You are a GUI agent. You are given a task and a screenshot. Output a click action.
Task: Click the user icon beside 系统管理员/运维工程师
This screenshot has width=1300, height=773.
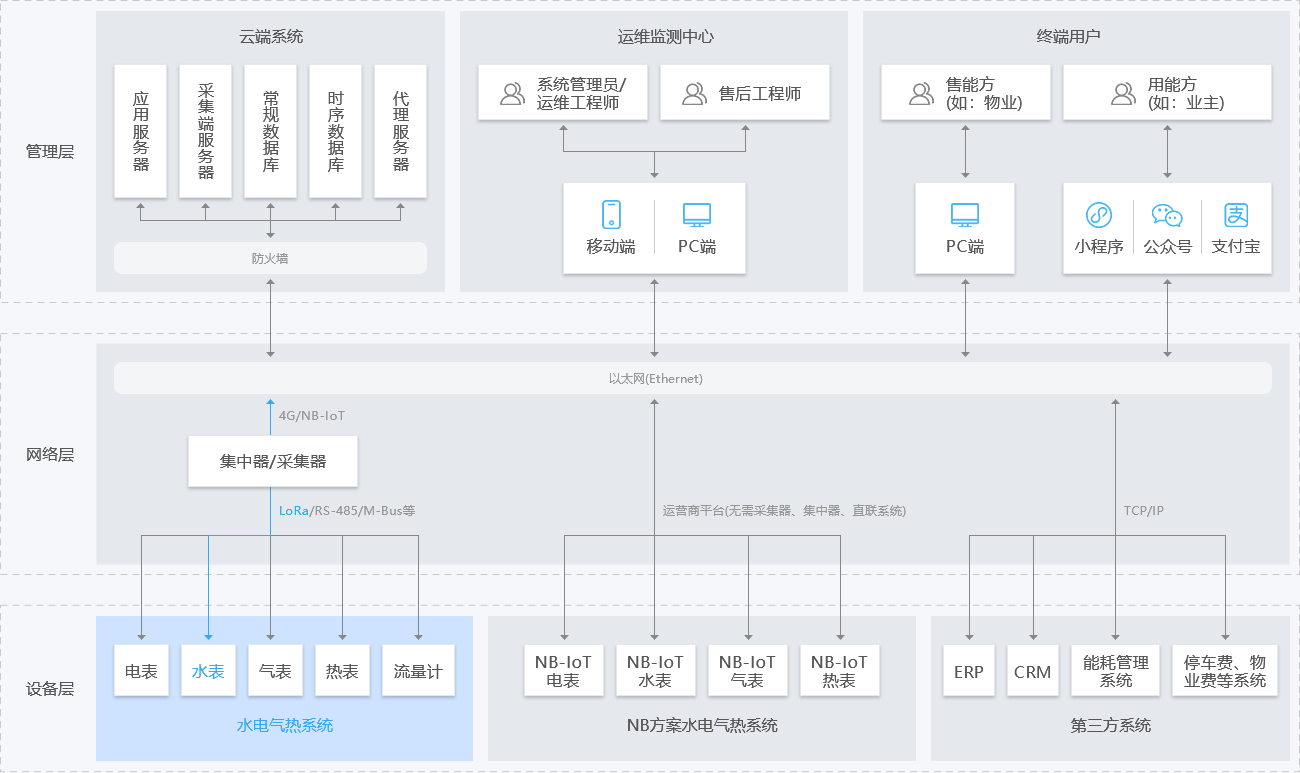(512, 94)
